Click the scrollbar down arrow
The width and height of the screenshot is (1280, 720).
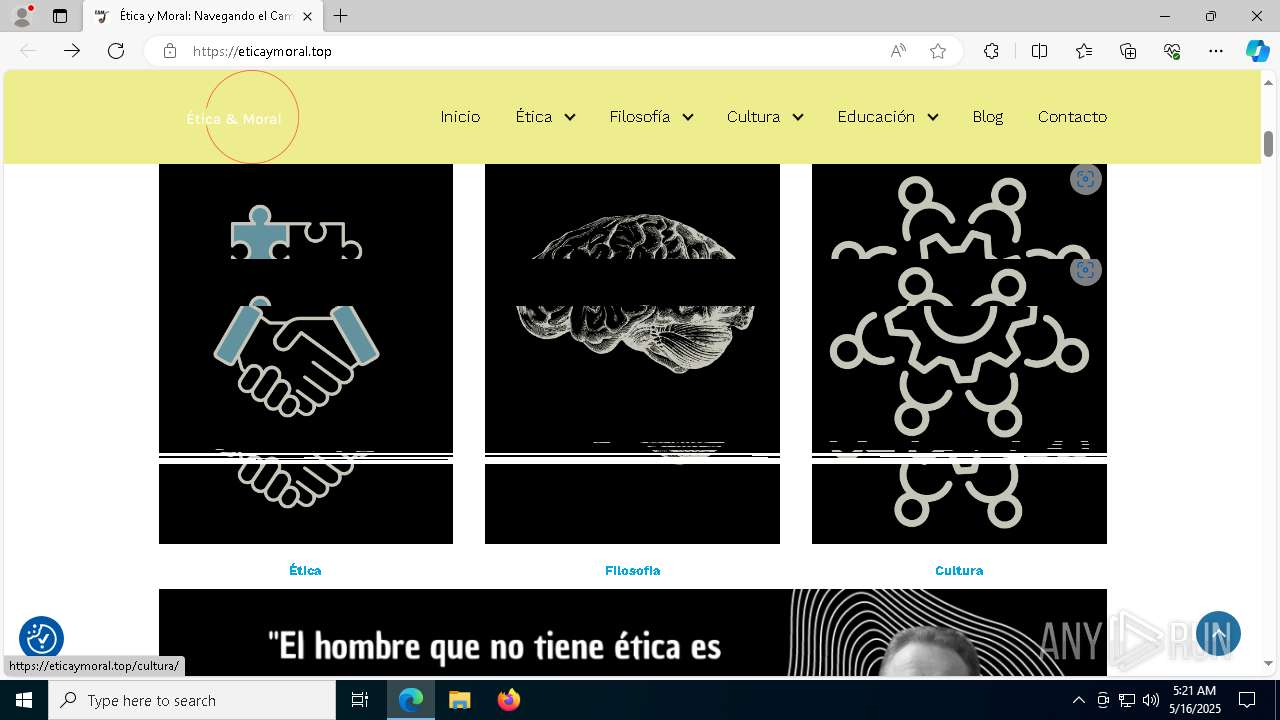tap(1268, 663)
